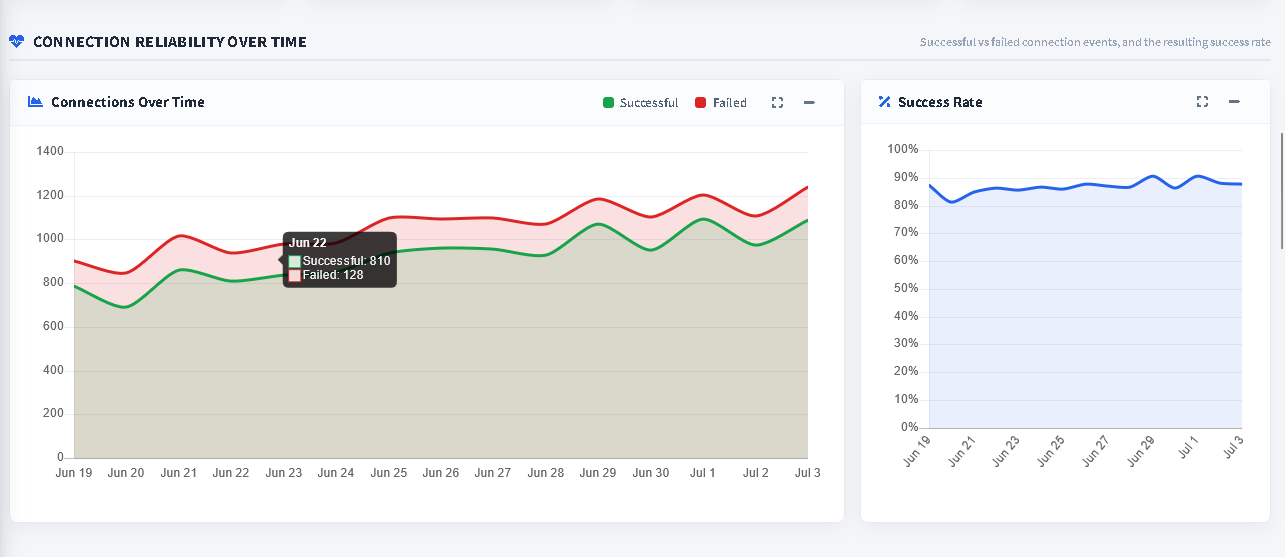This screenshot has height=557, width=1285.
Task: Click 'Failed: 128' in the tooltip
Action: pos(326,275)
